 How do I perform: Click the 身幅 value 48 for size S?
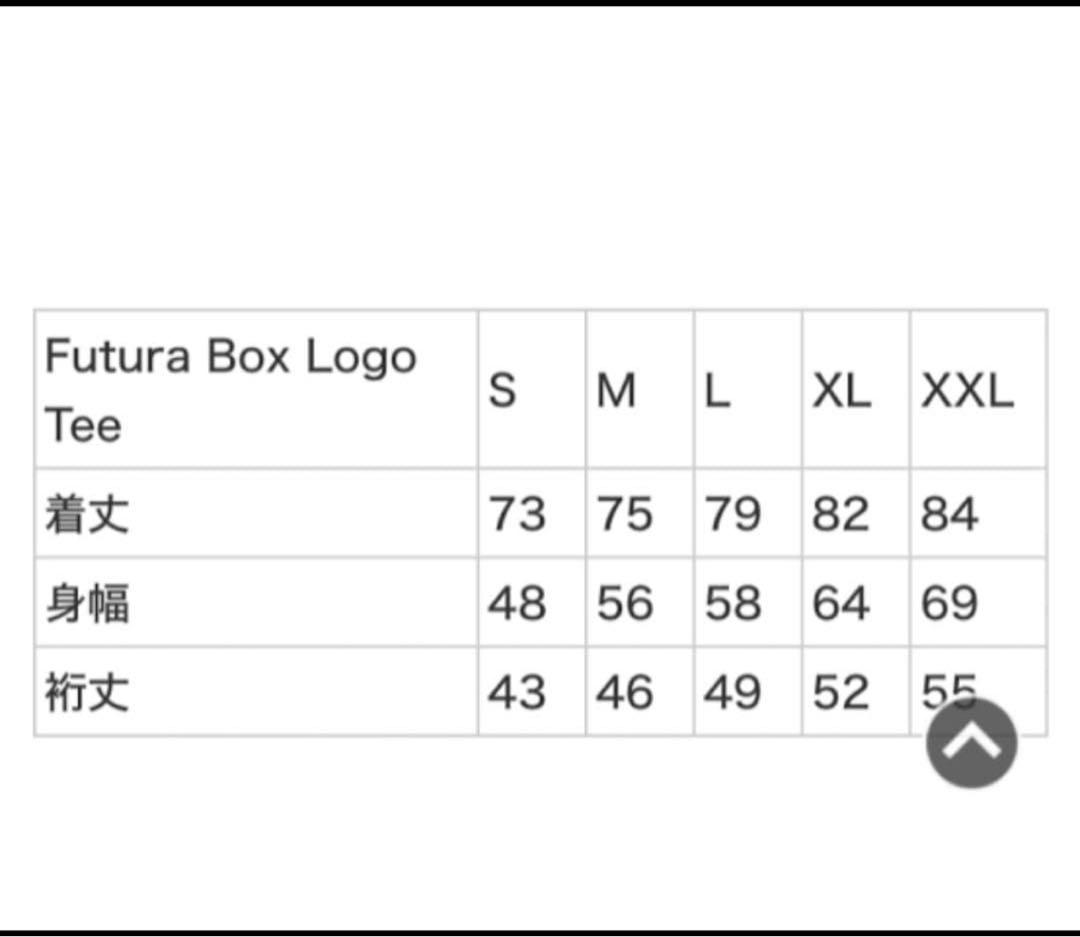tap(517, 604)
